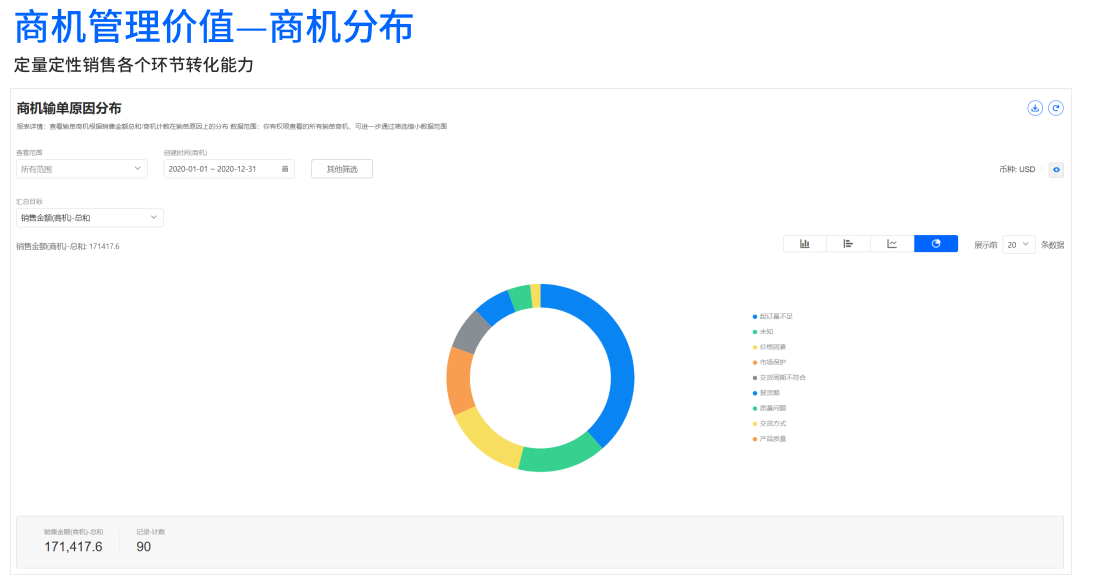Click the 报表详情 description line

point(231,126)
